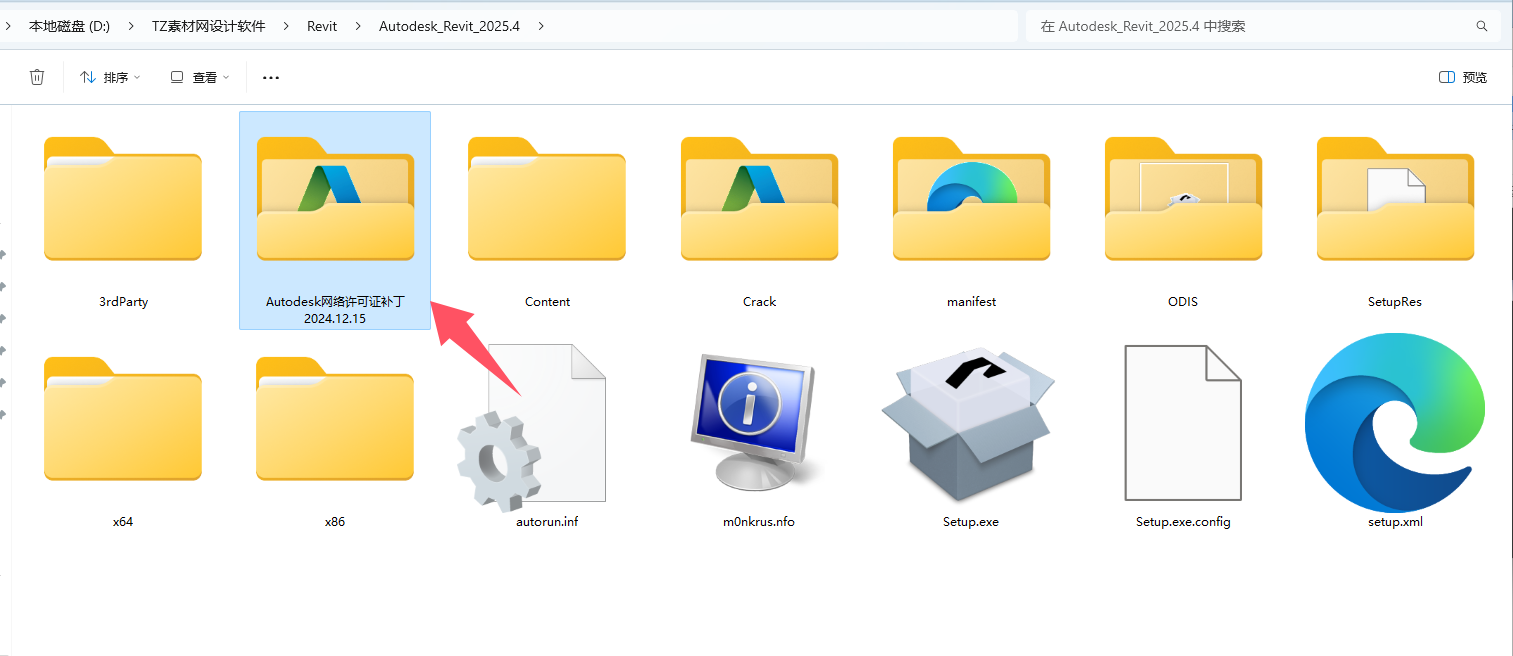Click the setup.xml file name label
This screenshot has height=656, width=1513.
tap(1395, 521)
